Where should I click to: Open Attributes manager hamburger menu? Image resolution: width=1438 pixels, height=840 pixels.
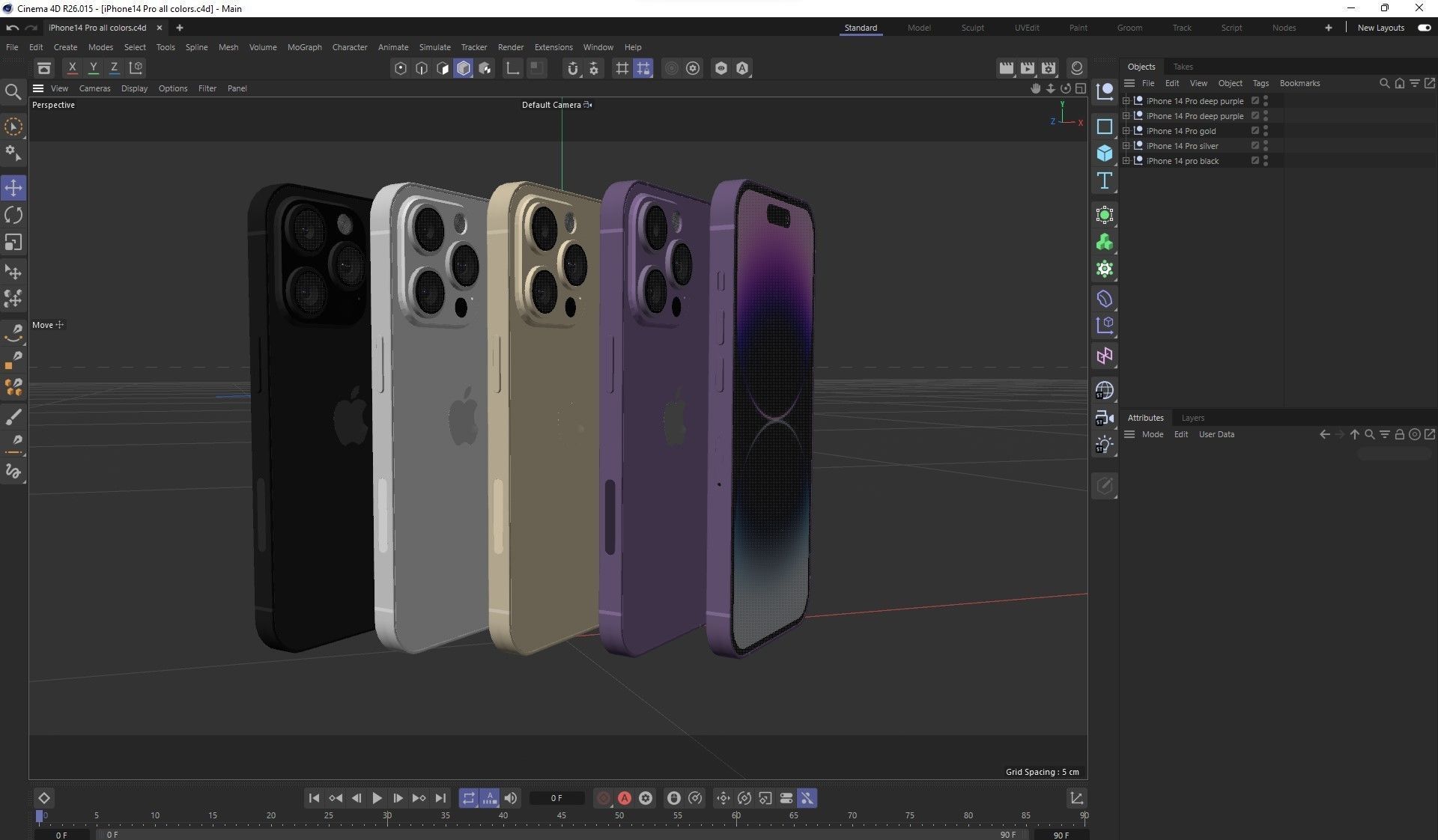tap(1129, 434)
